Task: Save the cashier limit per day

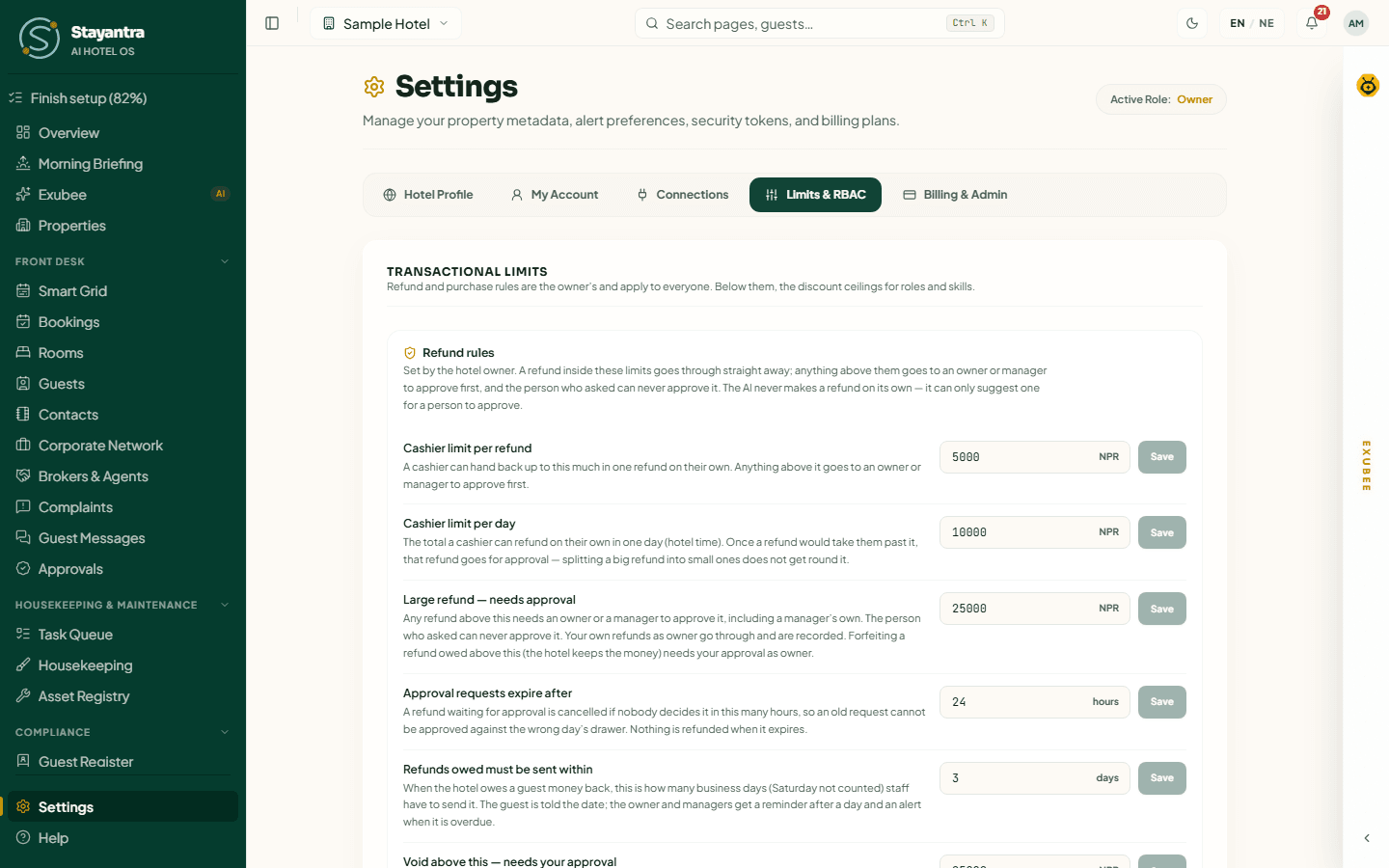Action: [x=1162, y=532]
